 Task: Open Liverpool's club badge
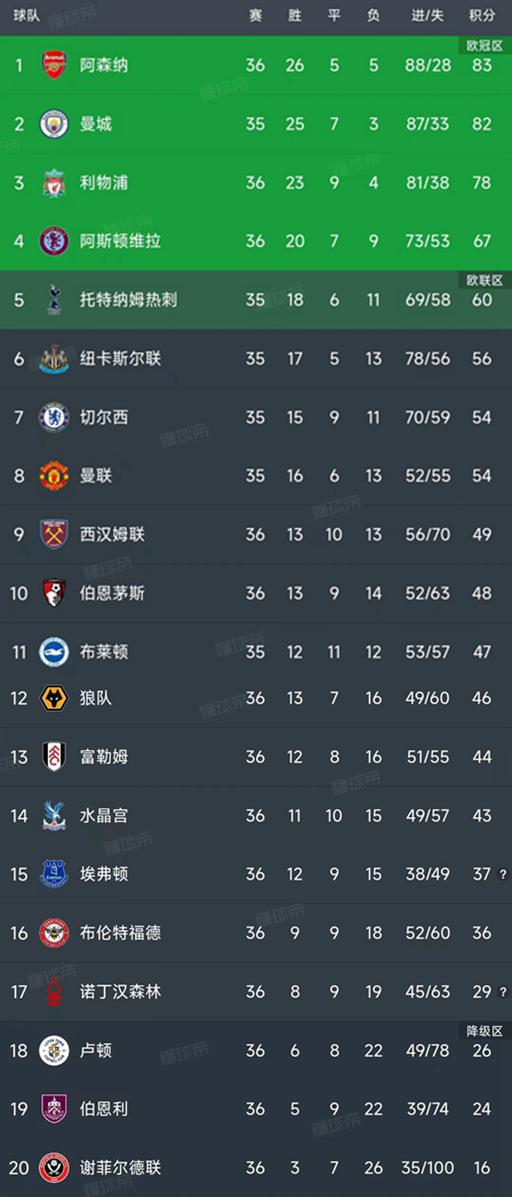pos(54,182)
